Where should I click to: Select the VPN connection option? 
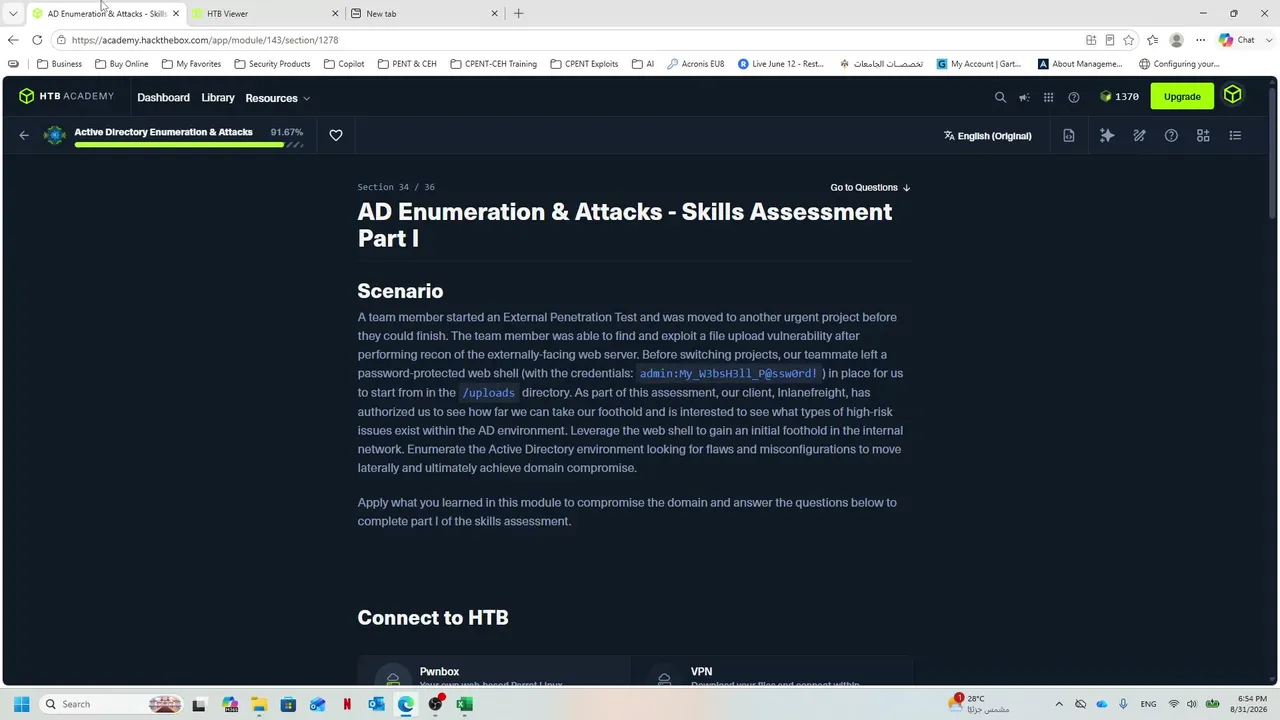[x=772, y=672]
